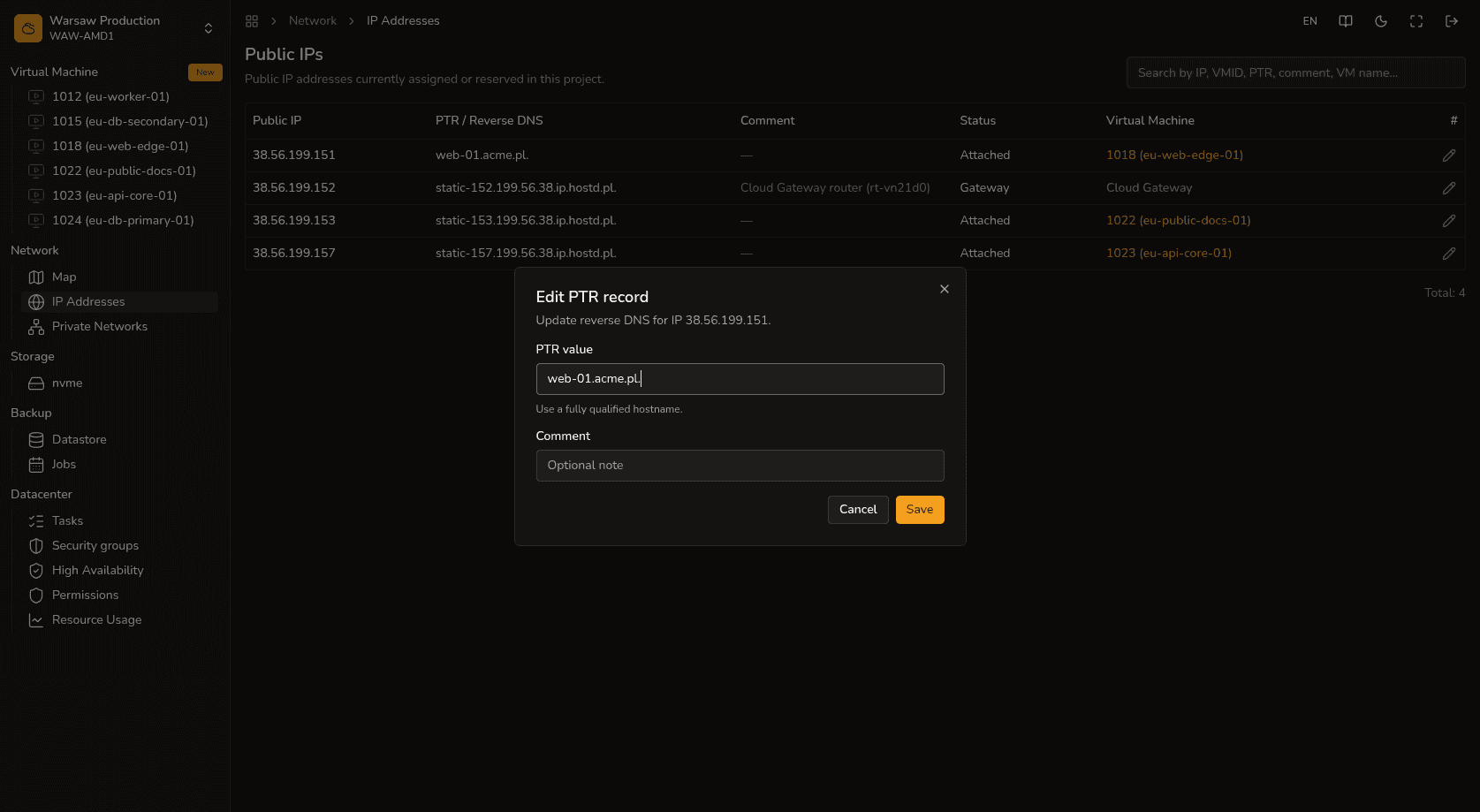Click the dashboard grid icon in breadcrumb
Image resolution: width=1480 pixels, height=812 pixels.
[x=252, y=21]
